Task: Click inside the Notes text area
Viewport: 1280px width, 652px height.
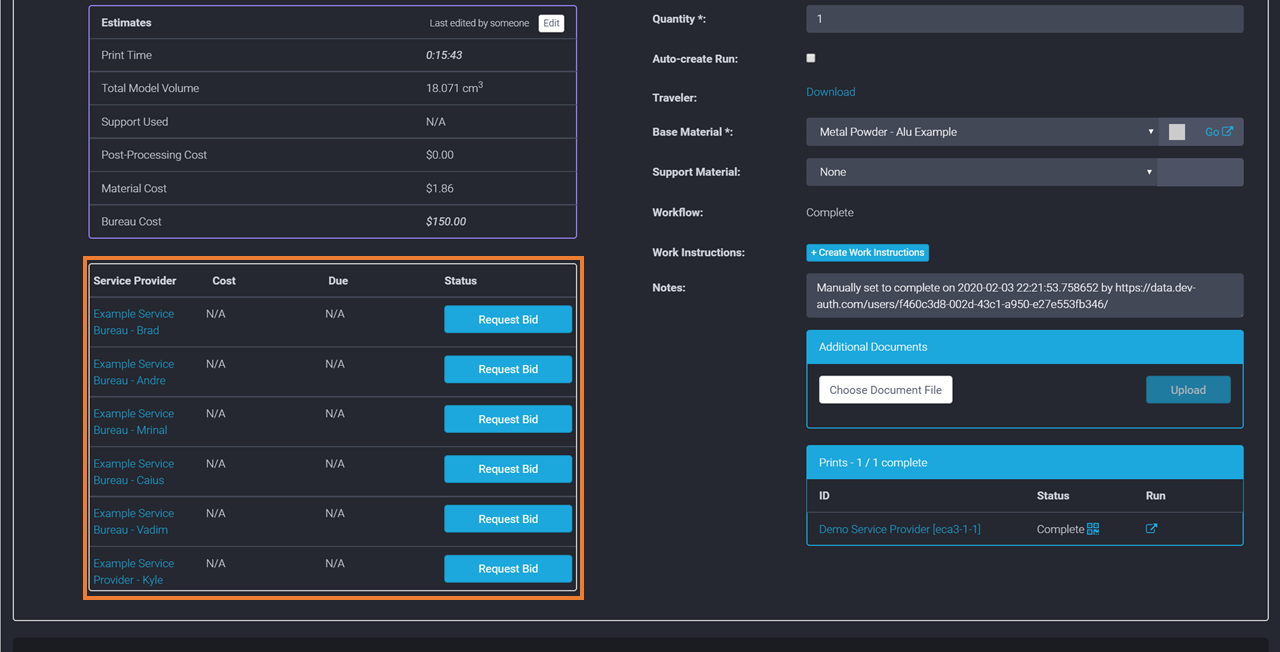Action: (x=1024, y=295)
